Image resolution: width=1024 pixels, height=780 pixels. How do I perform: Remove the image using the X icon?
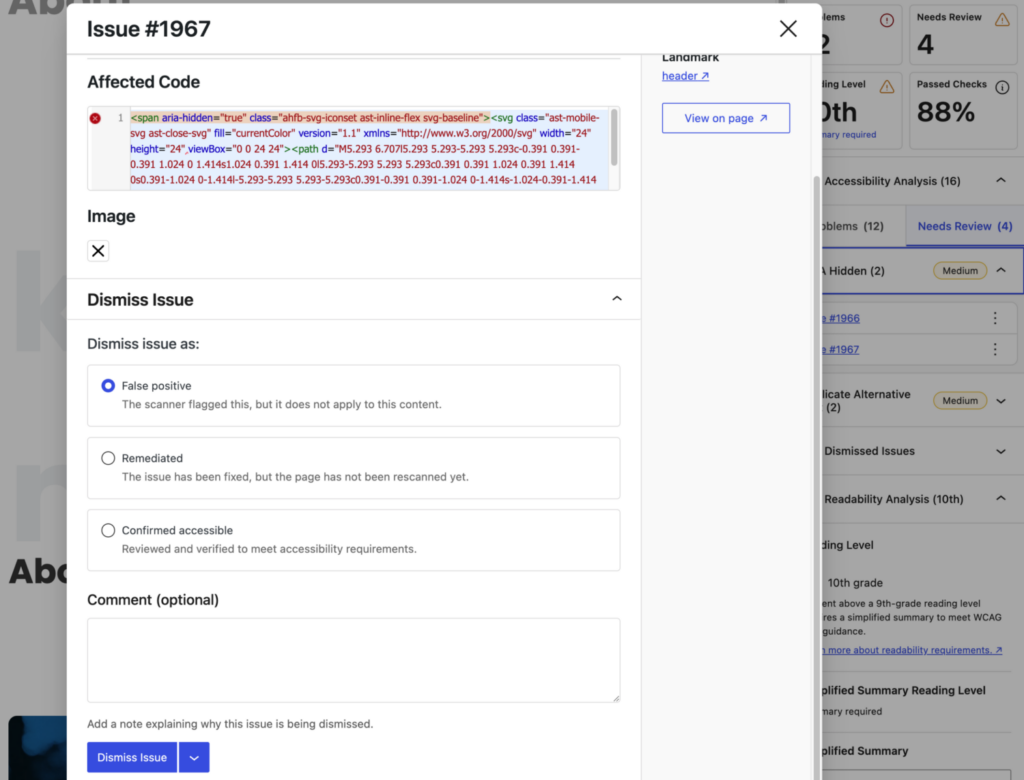click(x=97, y=250)
